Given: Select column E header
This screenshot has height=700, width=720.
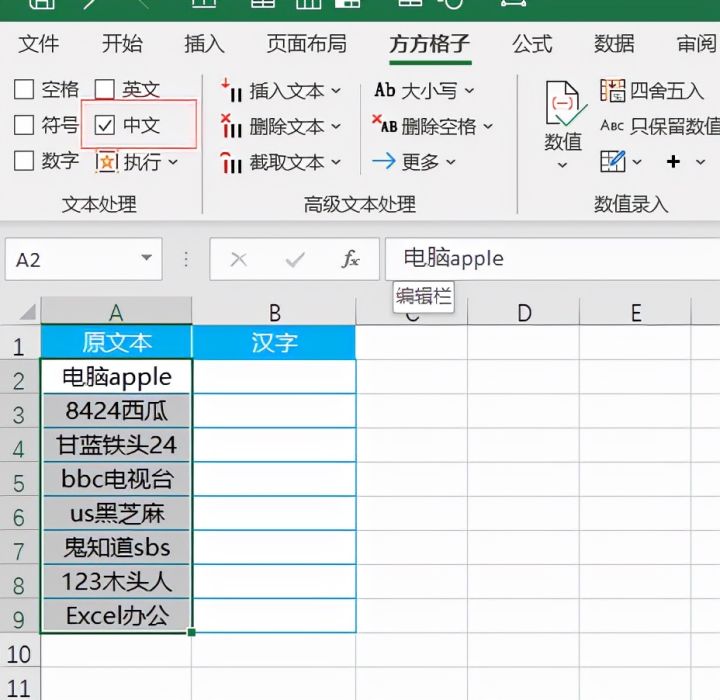Looking at the screenshot, I should pos(636,312).
